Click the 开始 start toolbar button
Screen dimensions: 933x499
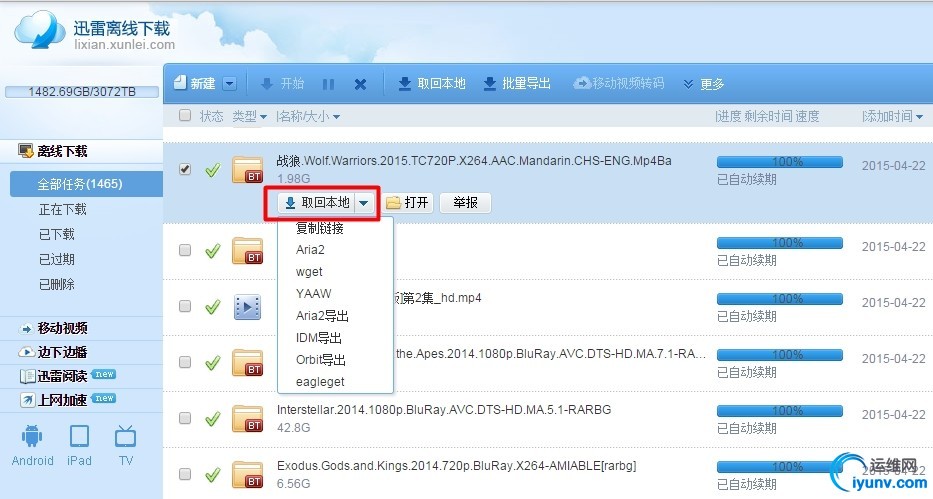coord(283,83)
